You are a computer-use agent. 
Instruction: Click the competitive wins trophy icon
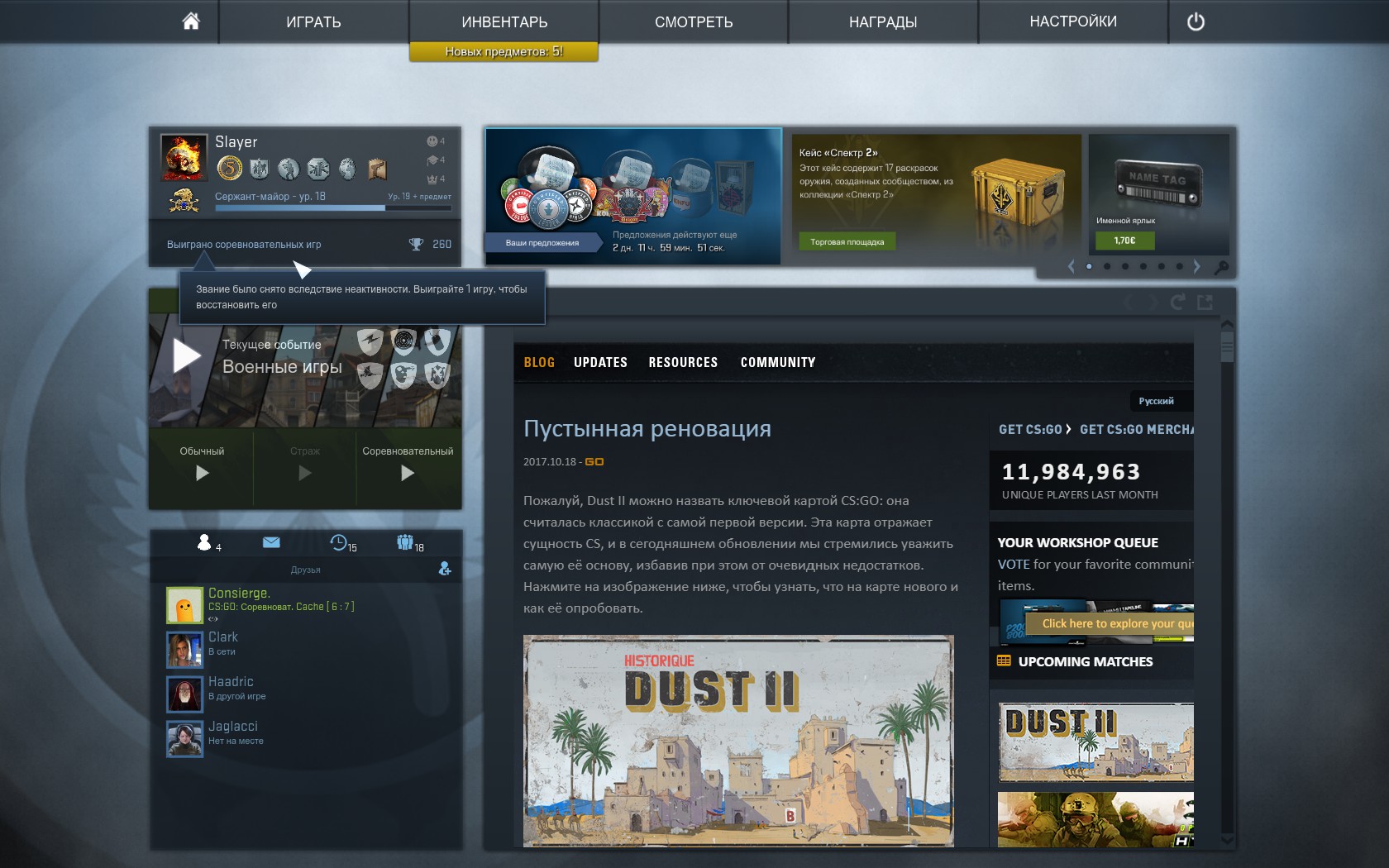pyautogui.click(x=416, y=244)
